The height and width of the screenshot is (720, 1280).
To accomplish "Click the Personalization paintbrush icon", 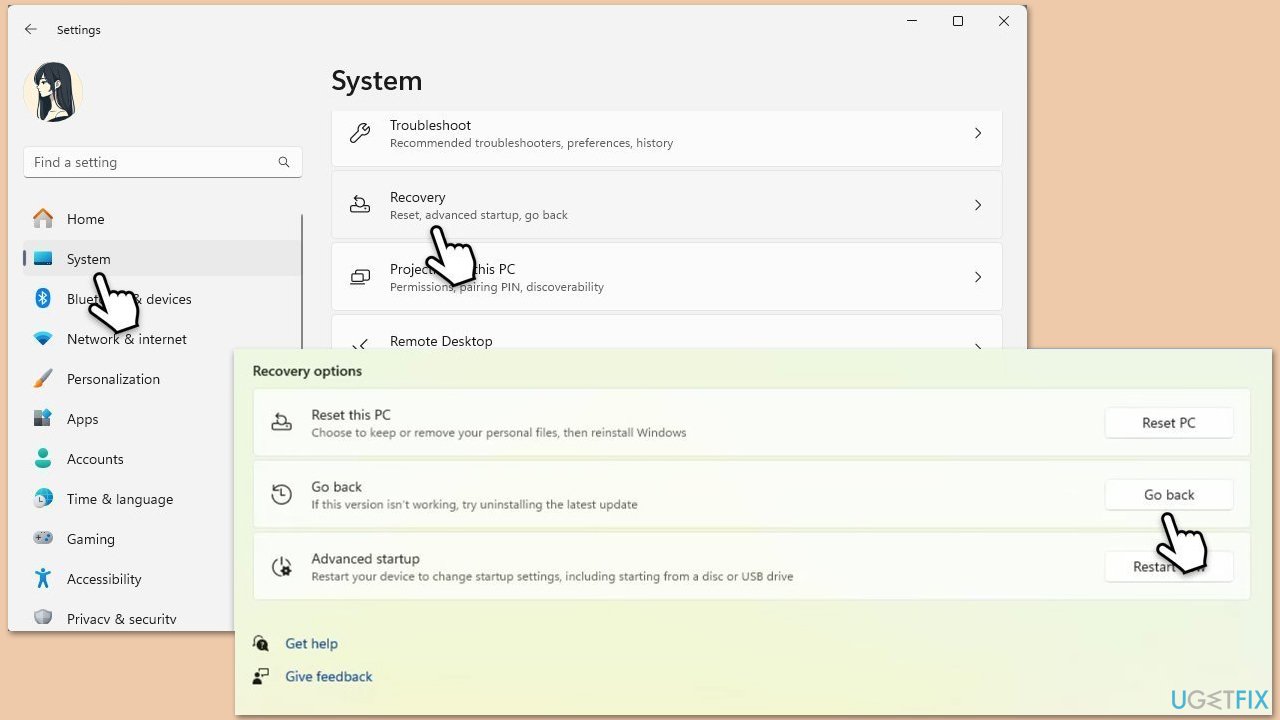I will coord(43,379).
